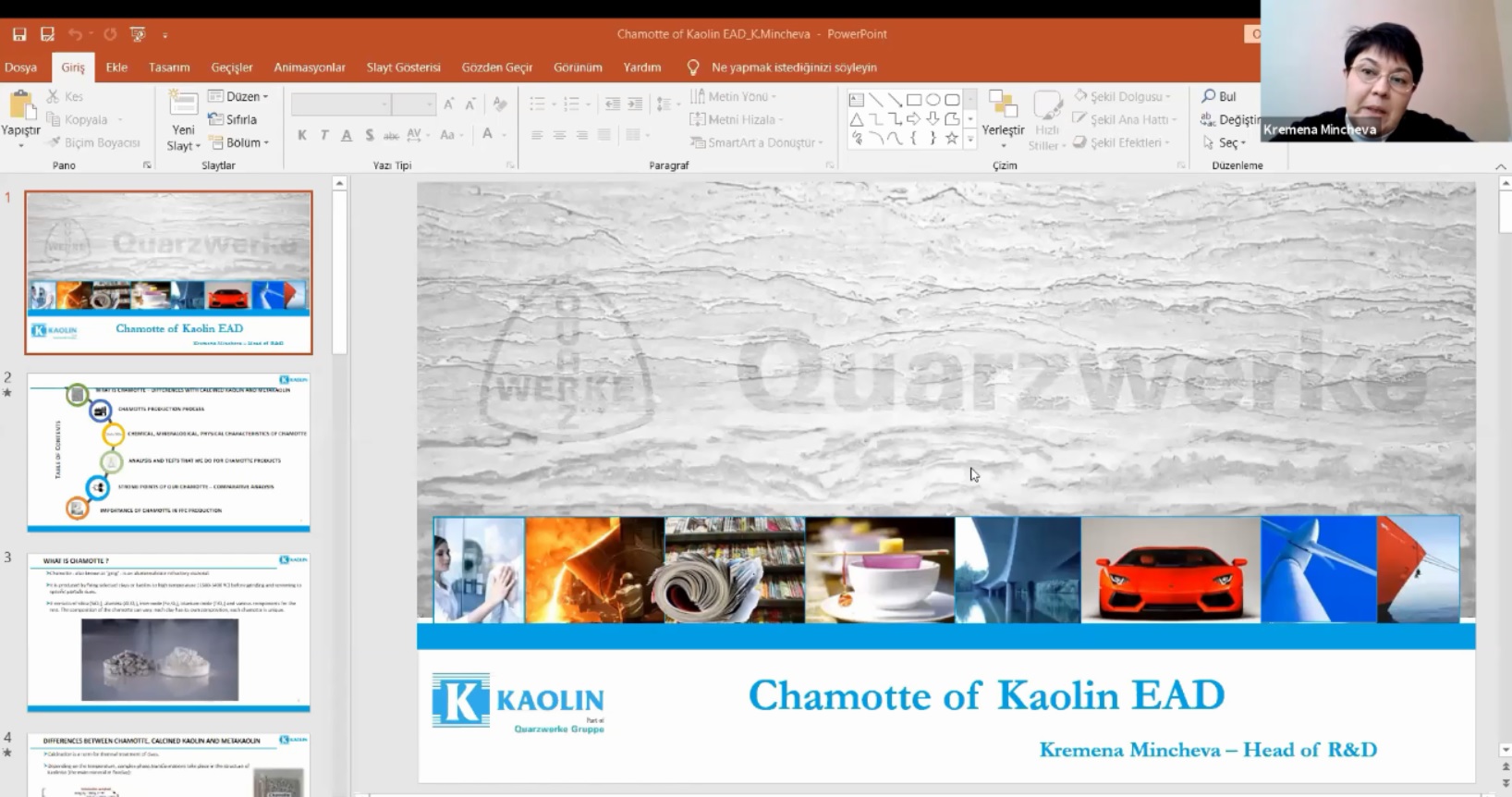1512x797 pixels.
Task: Select slide 2 table of contents thumbnail
Action: tap(168, 452)
